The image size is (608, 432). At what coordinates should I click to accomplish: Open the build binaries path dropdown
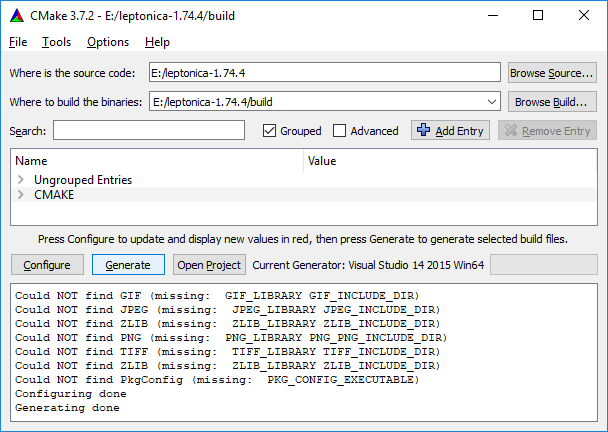point(492,102)
